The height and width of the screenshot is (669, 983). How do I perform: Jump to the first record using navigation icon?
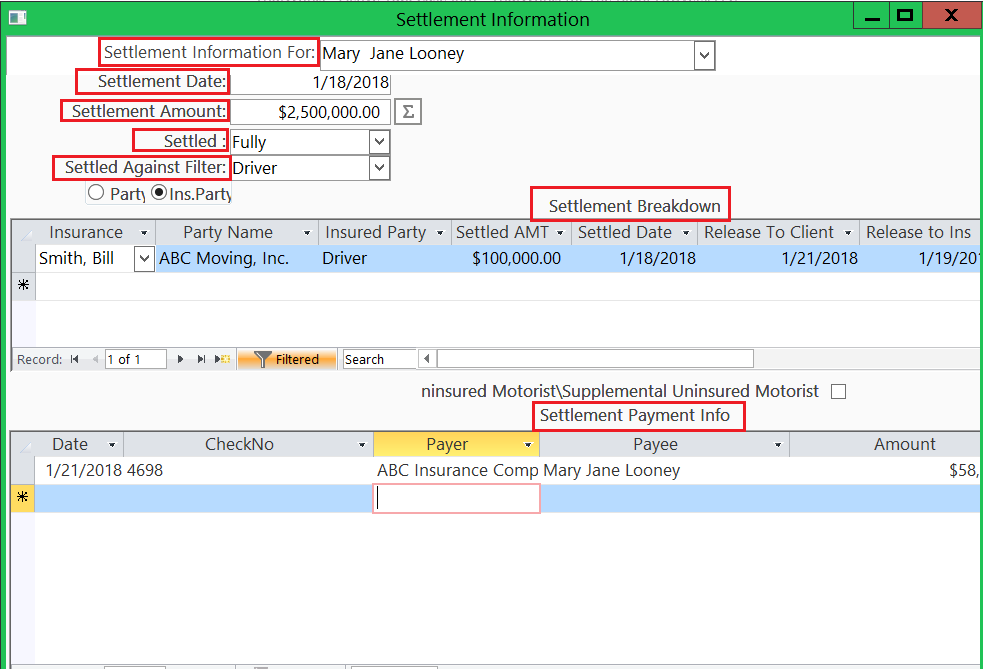[x=74, y=358]
